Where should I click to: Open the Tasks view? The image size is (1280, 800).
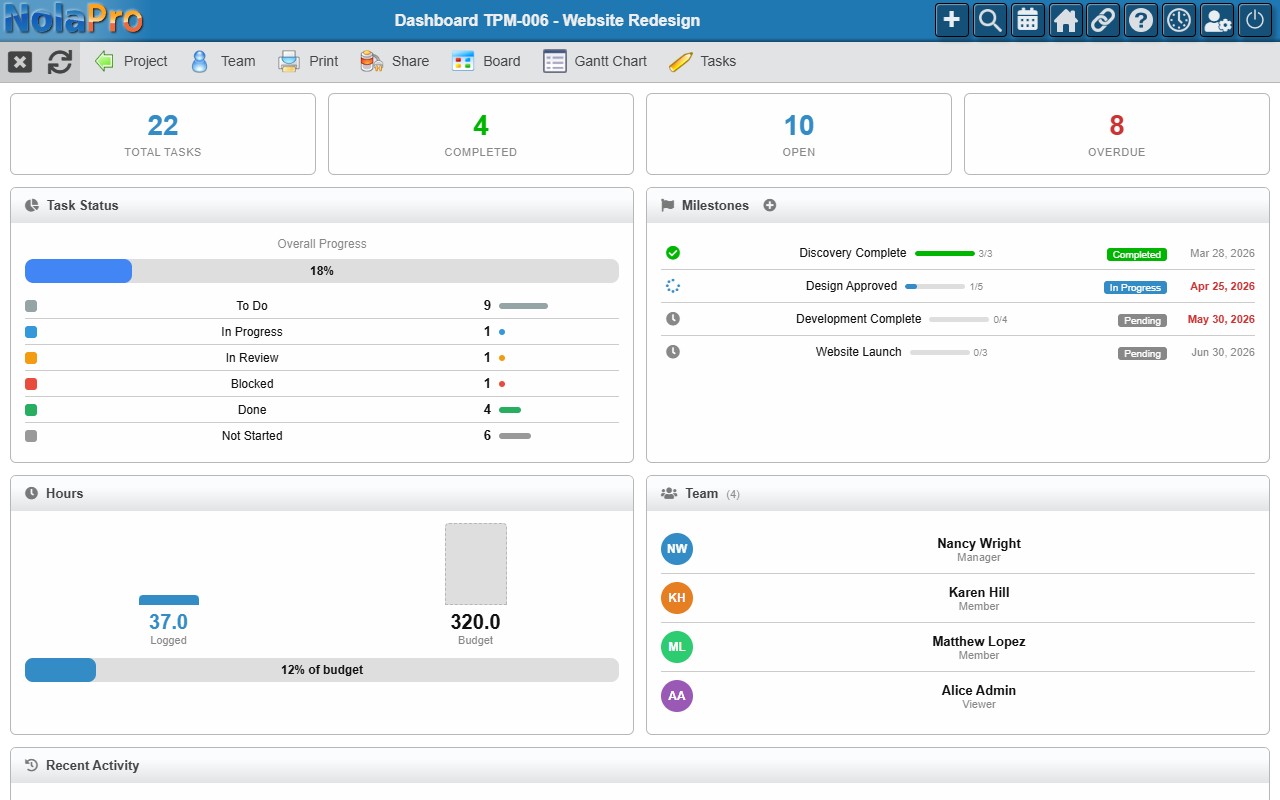pyautogui.click(x=702, y=61)
